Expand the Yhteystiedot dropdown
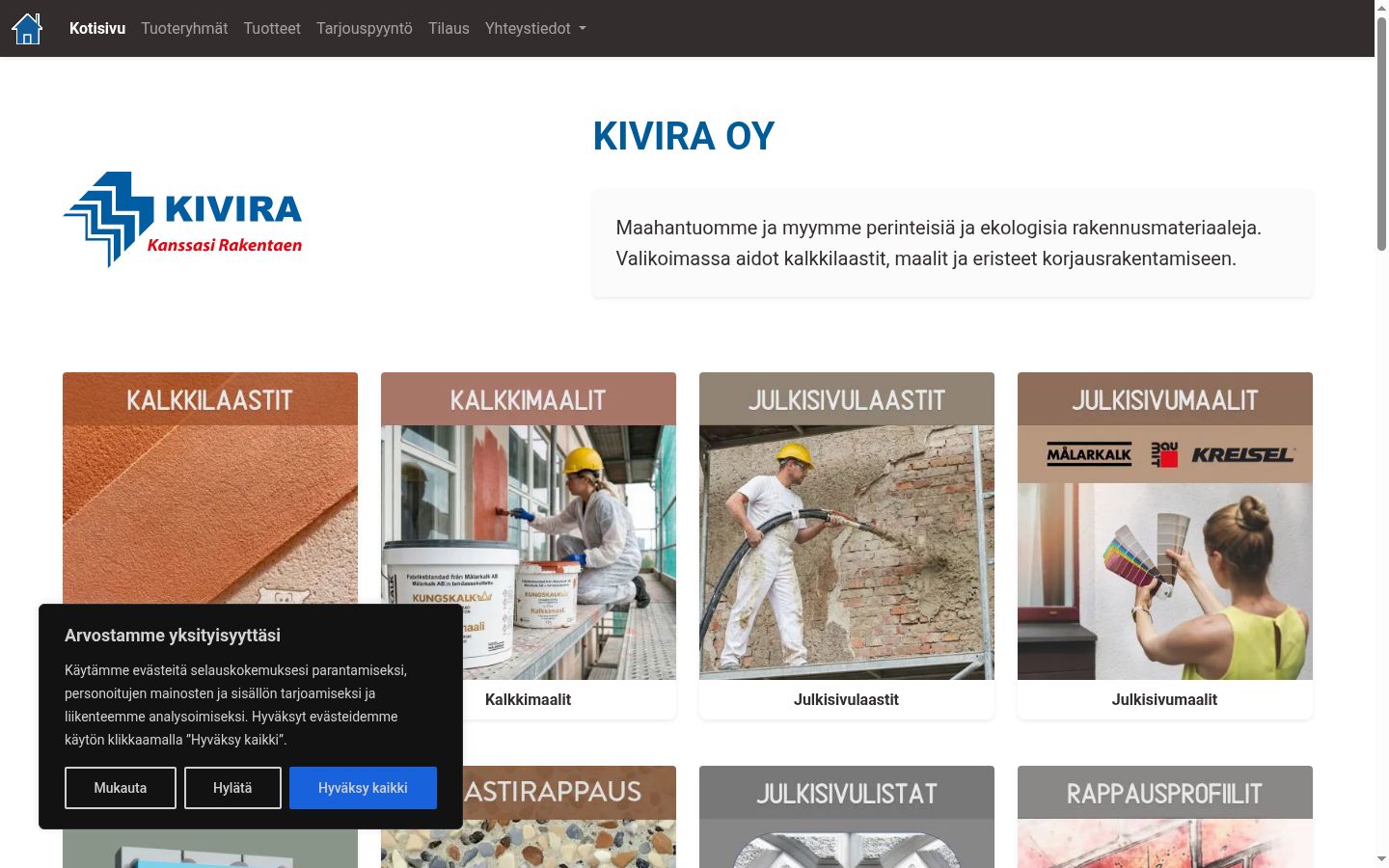 (535, 29)
